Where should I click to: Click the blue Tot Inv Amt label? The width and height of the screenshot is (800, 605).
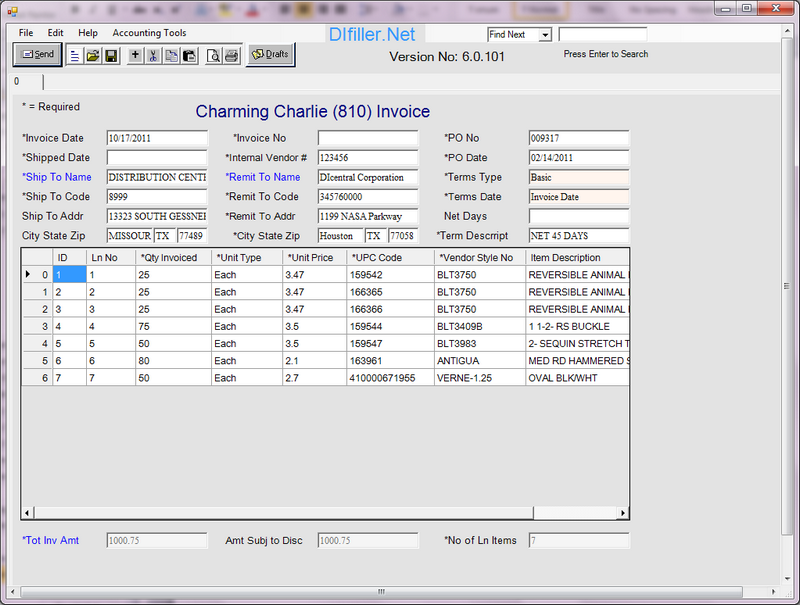51,540
